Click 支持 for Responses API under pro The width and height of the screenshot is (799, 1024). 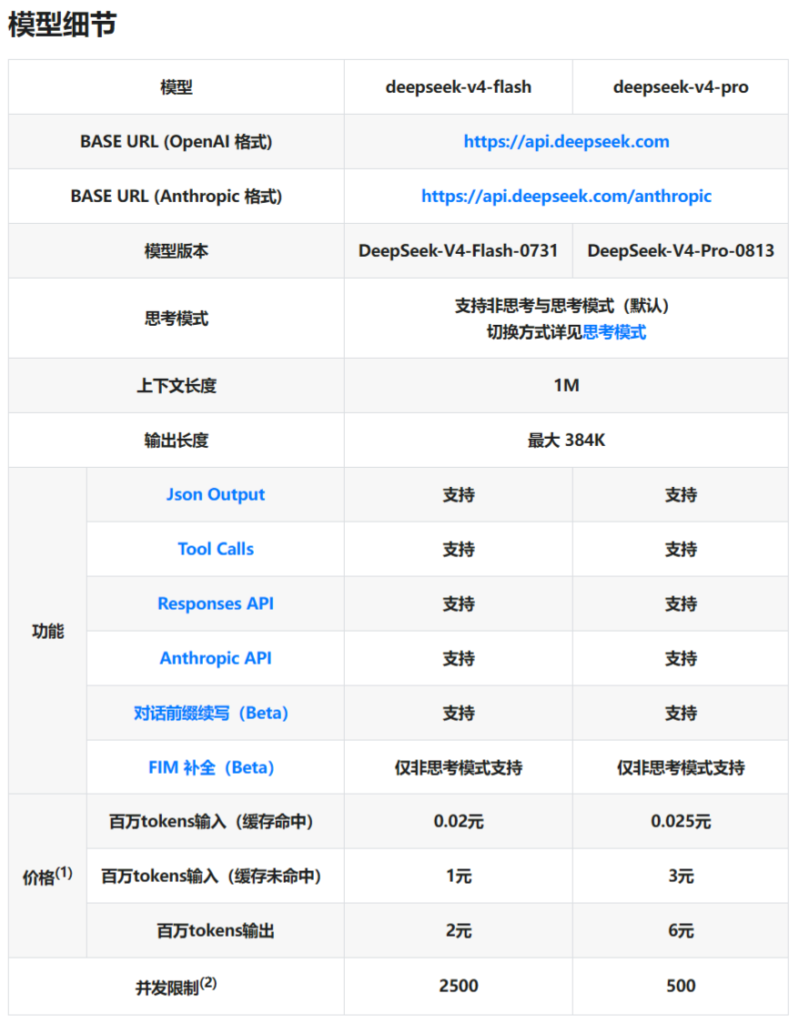tap(681, 603)
